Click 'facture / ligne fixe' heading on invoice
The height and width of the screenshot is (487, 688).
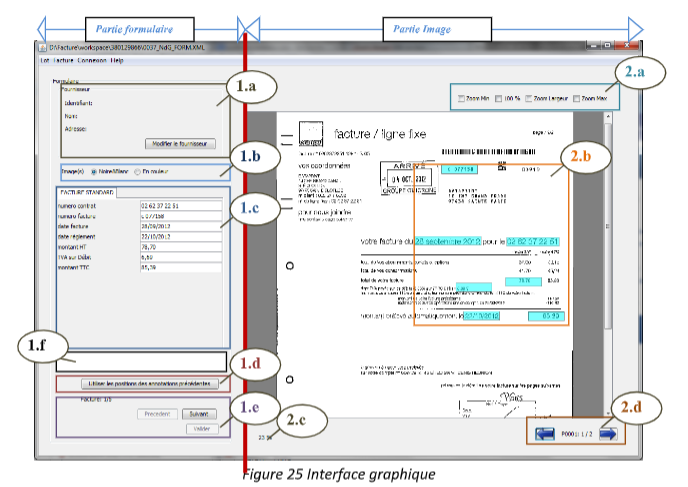click(380, 134)
